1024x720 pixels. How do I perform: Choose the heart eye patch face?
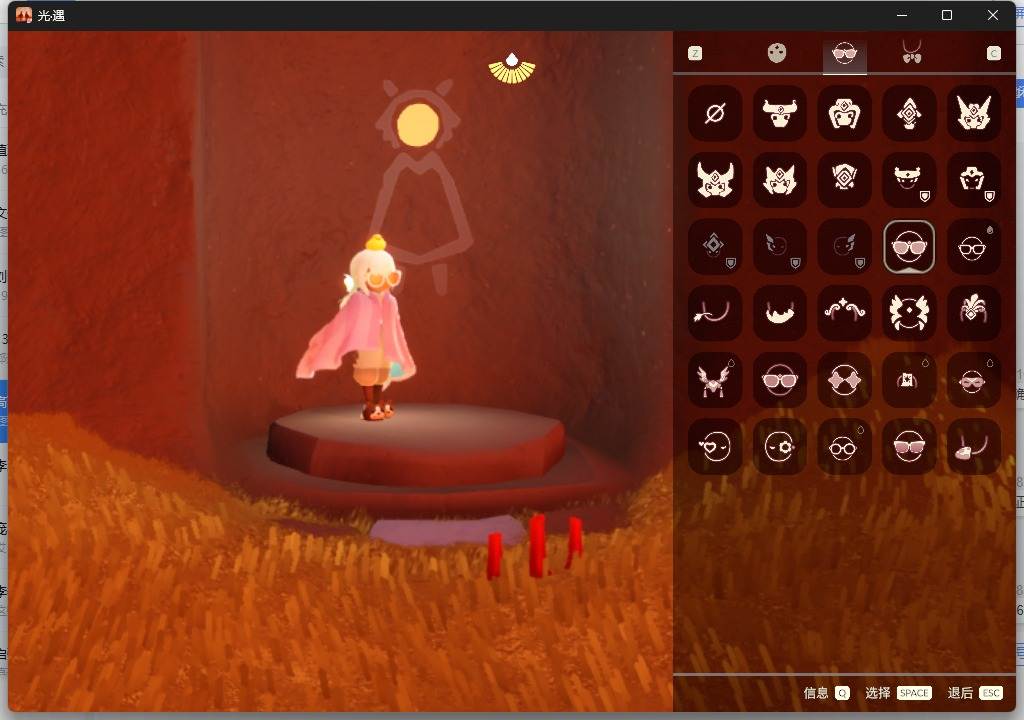[x=715, y=446]
